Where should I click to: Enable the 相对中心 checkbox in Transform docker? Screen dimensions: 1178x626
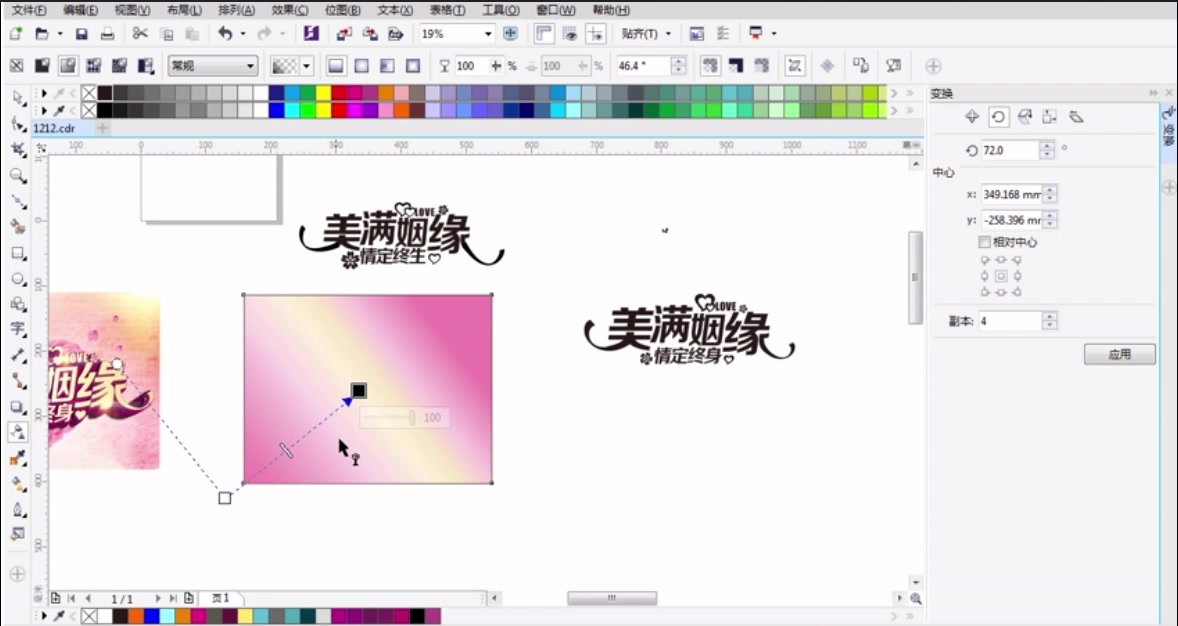(984, 241)
